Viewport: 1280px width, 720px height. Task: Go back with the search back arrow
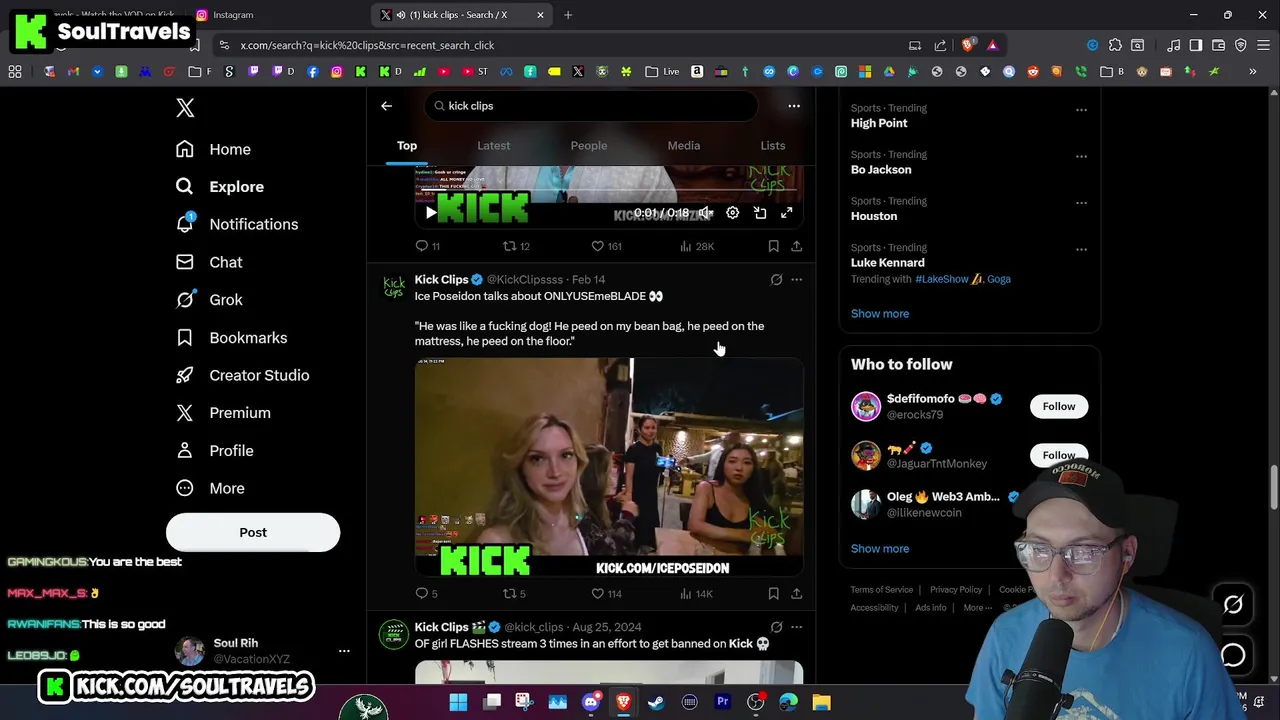(386, 106)
